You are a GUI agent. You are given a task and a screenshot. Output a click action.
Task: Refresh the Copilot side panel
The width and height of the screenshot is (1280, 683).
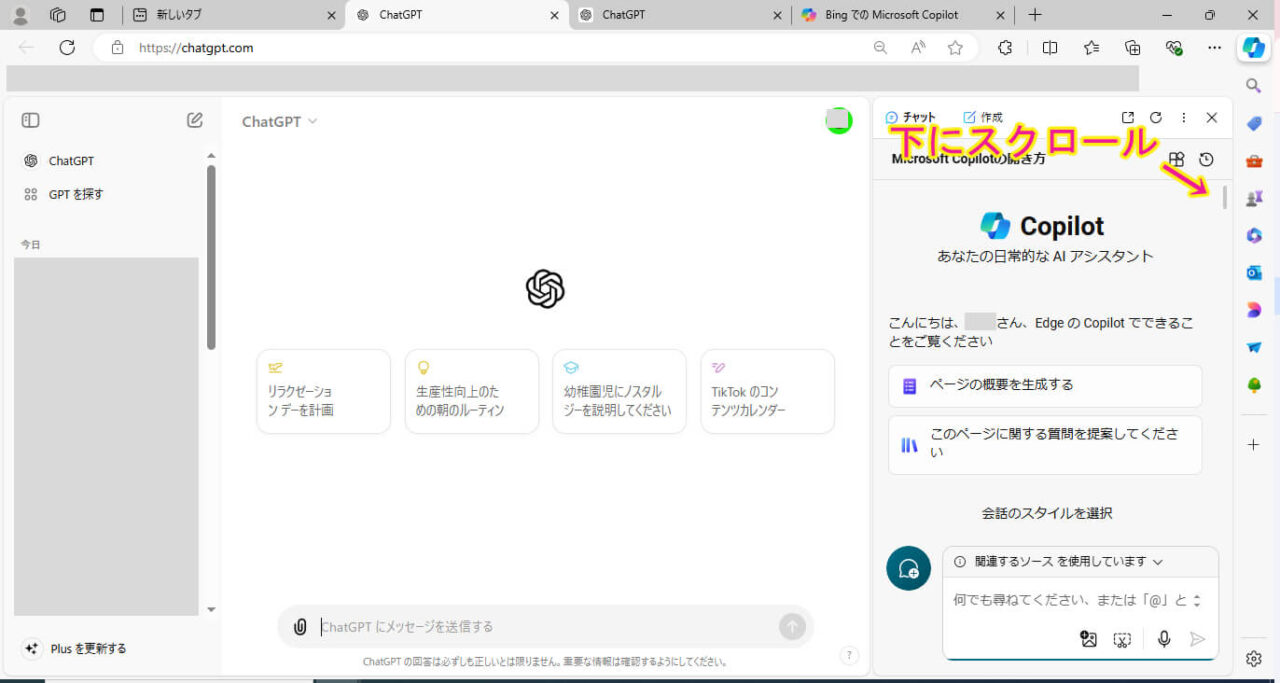(x=1156, y=118)
